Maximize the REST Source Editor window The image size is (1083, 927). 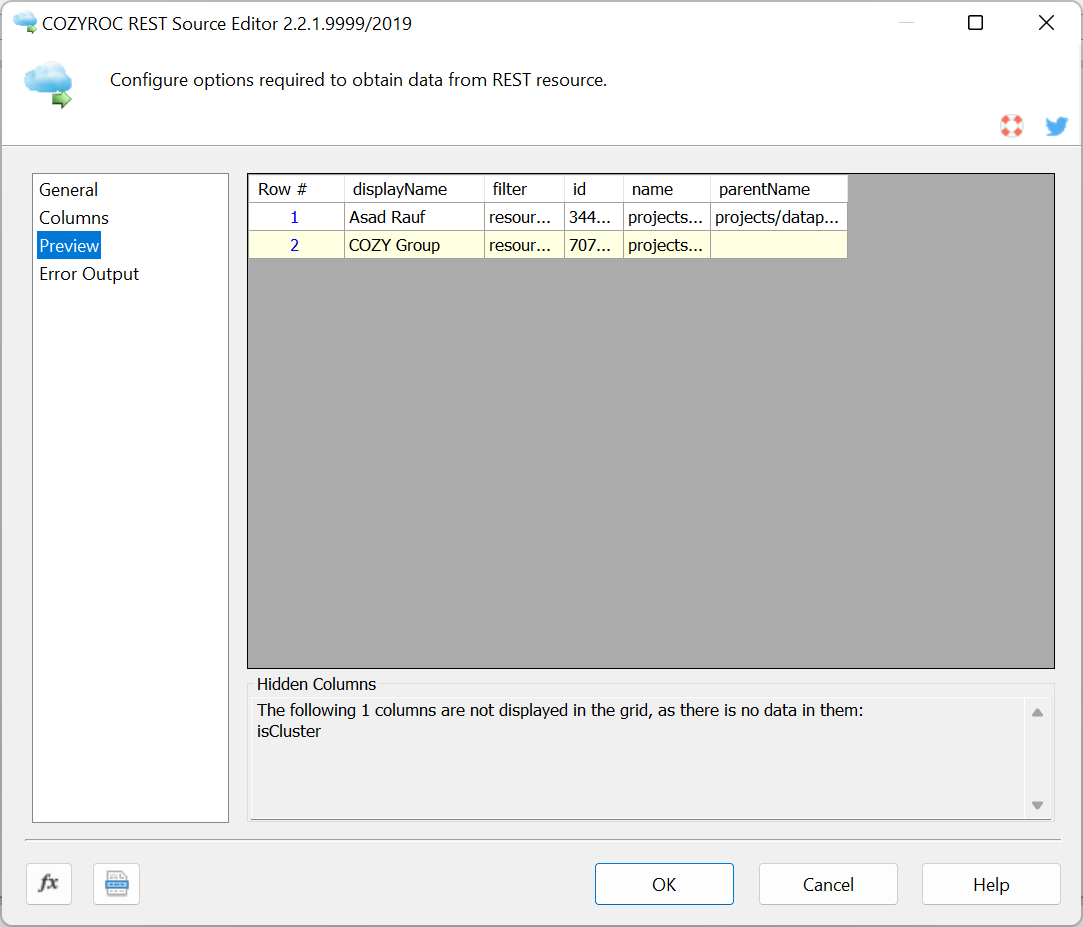(x=975, y=23)
